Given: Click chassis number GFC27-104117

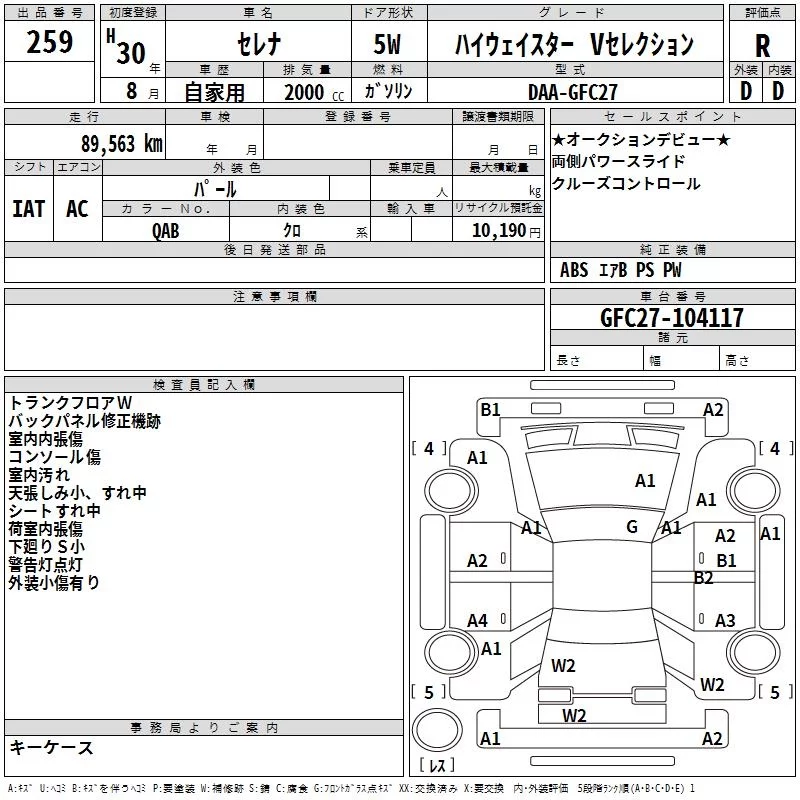Looking at the screenshot, I should pyautogui.click(x=671, y=317).
